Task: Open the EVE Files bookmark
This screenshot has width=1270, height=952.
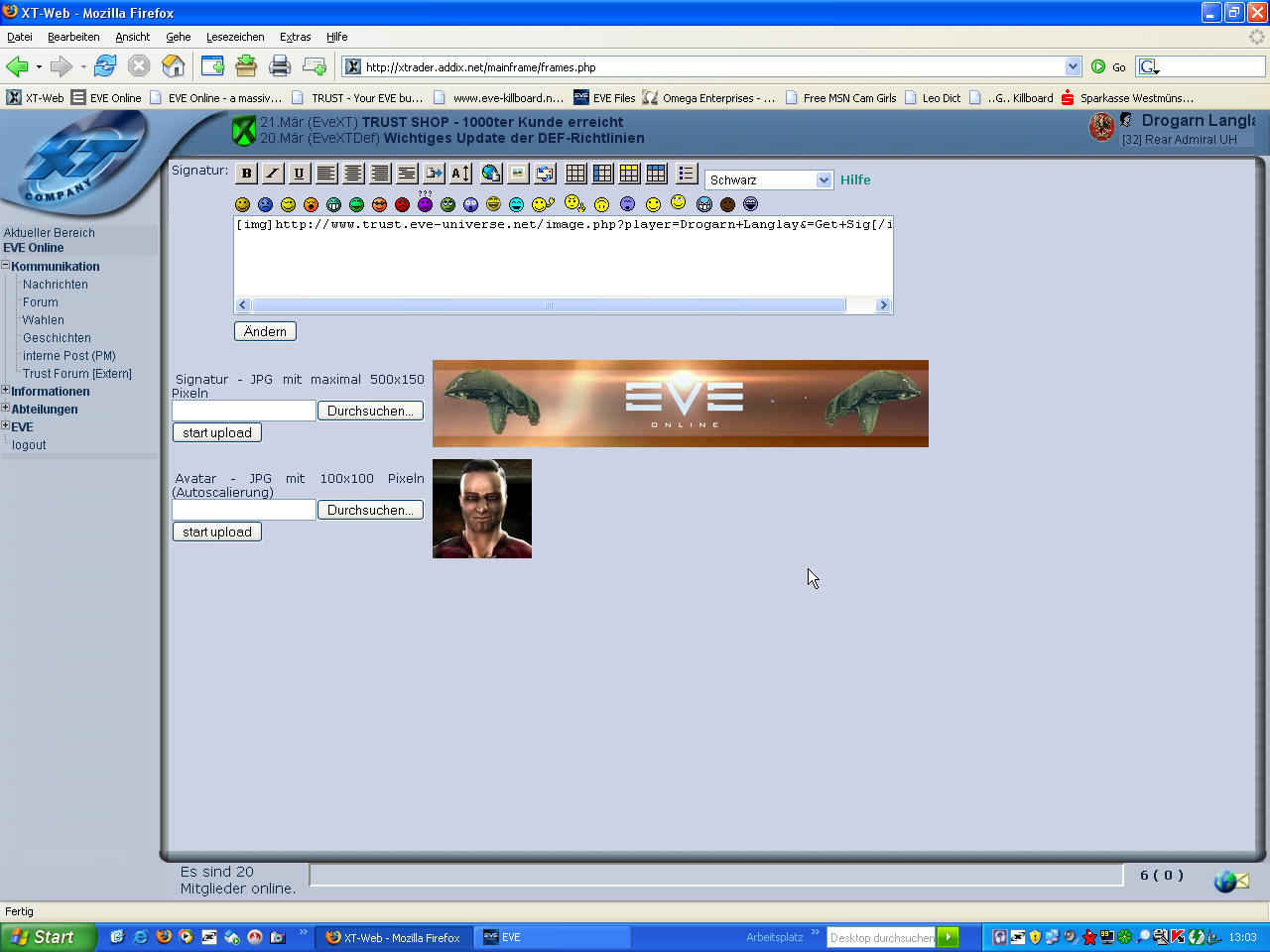Action: (604, 97)
